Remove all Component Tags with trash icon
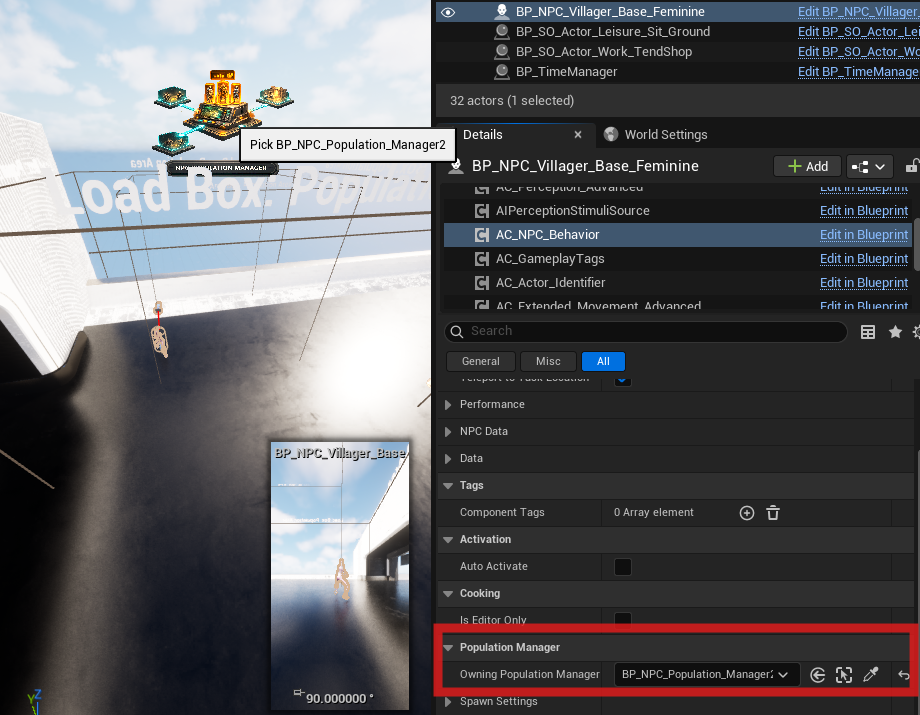 pyautogui.click(x=772, y=513)
